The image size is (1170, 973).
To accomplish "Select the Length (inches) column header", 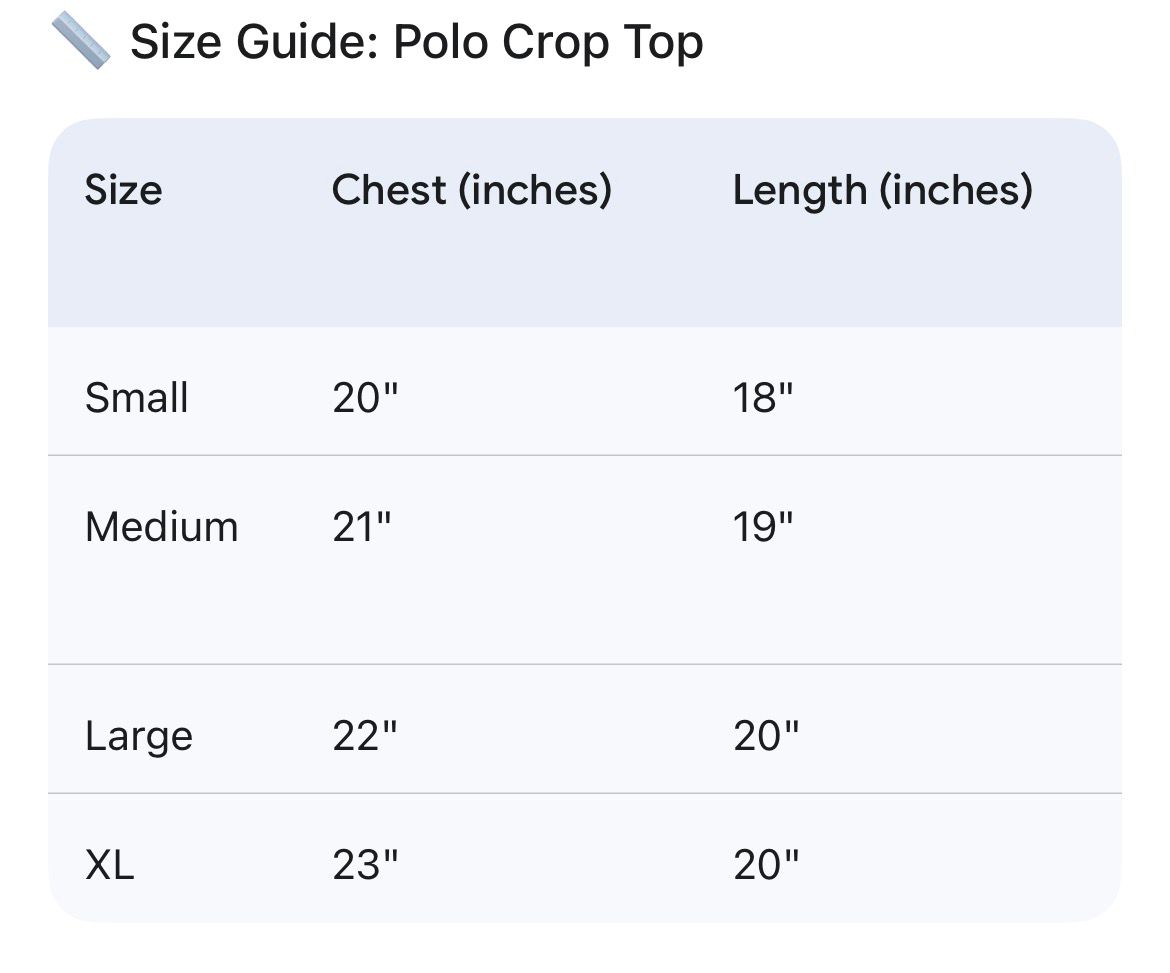I will (x=883, y=190).
